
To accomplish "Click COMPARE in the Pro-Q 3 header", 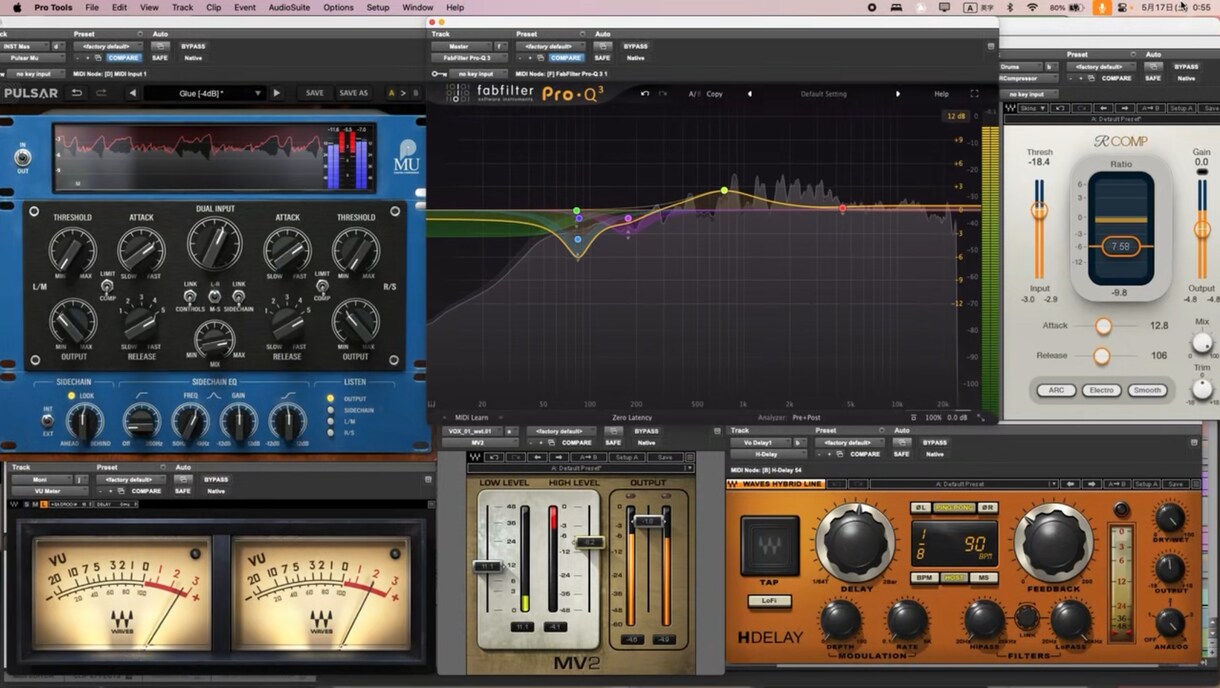I will point(566,58).
